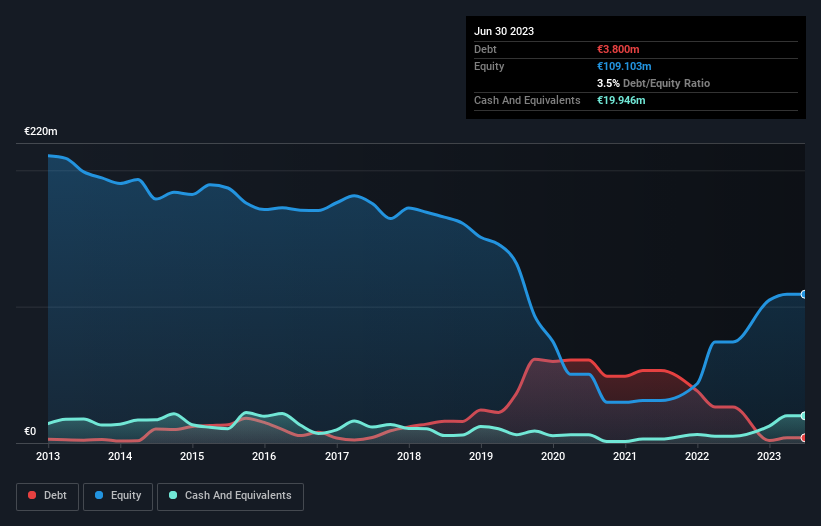
Task: Click the €109.103m equity value
Action: (x=624, y=66)
